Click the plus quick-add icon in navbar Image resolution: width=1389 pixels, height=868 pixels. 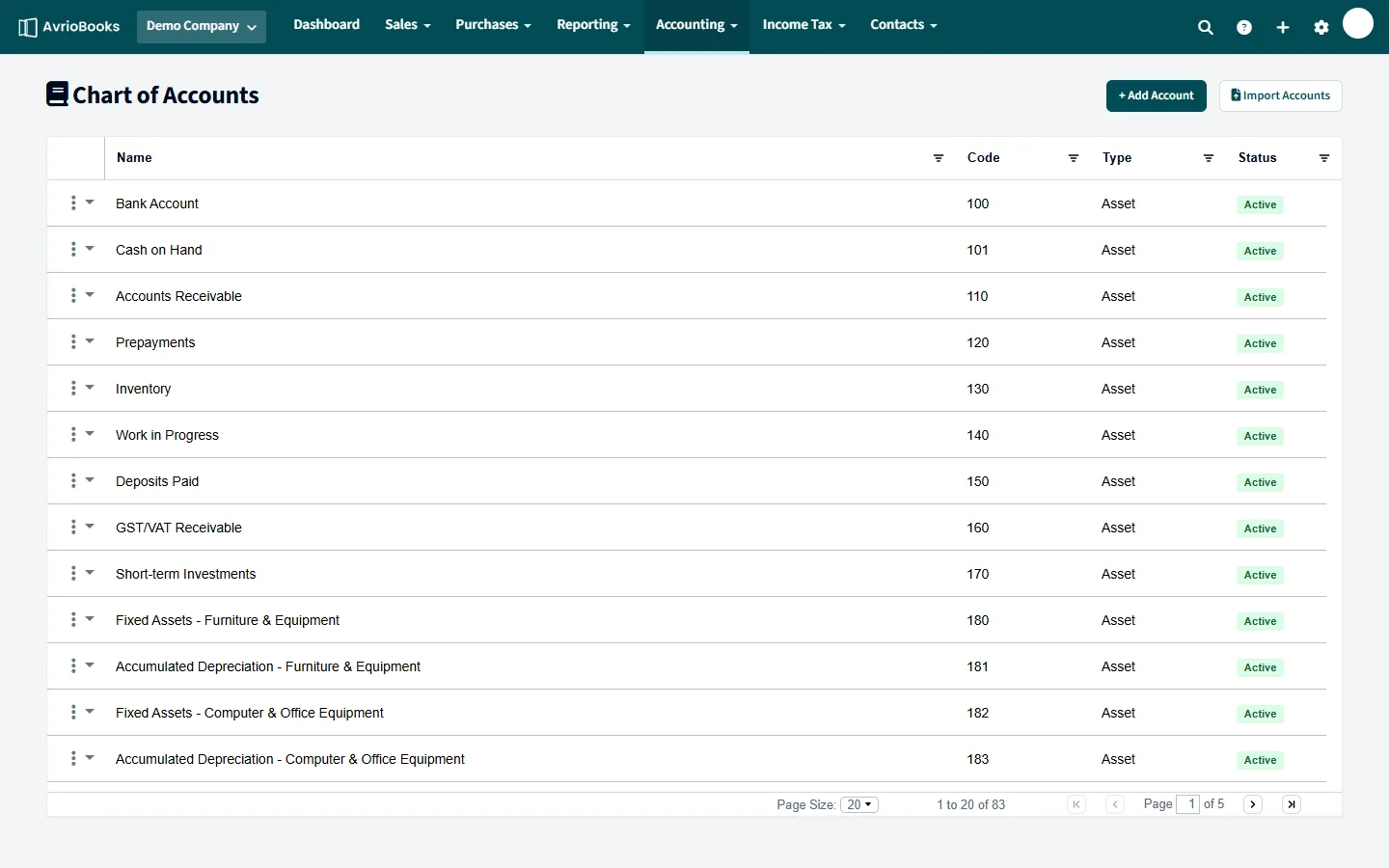click(x=1283, y=28)
